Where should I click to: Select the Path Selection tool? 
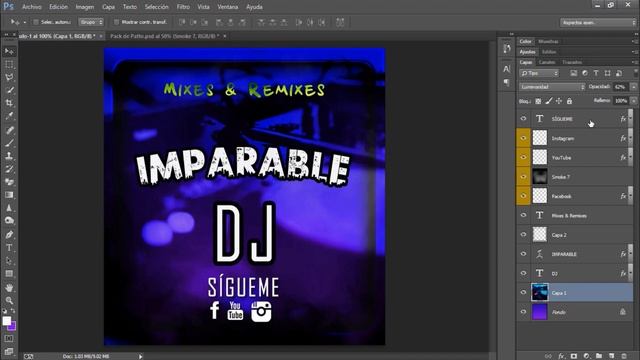pyautogui.click(x=9, y=260)
